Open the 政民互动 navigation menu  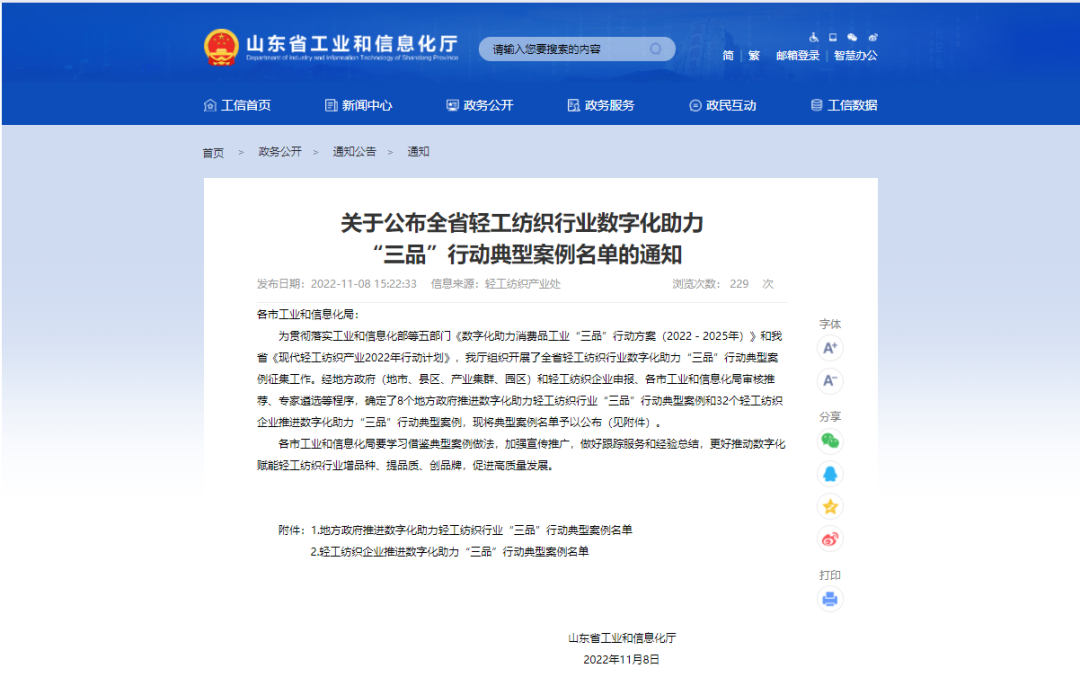724,104
